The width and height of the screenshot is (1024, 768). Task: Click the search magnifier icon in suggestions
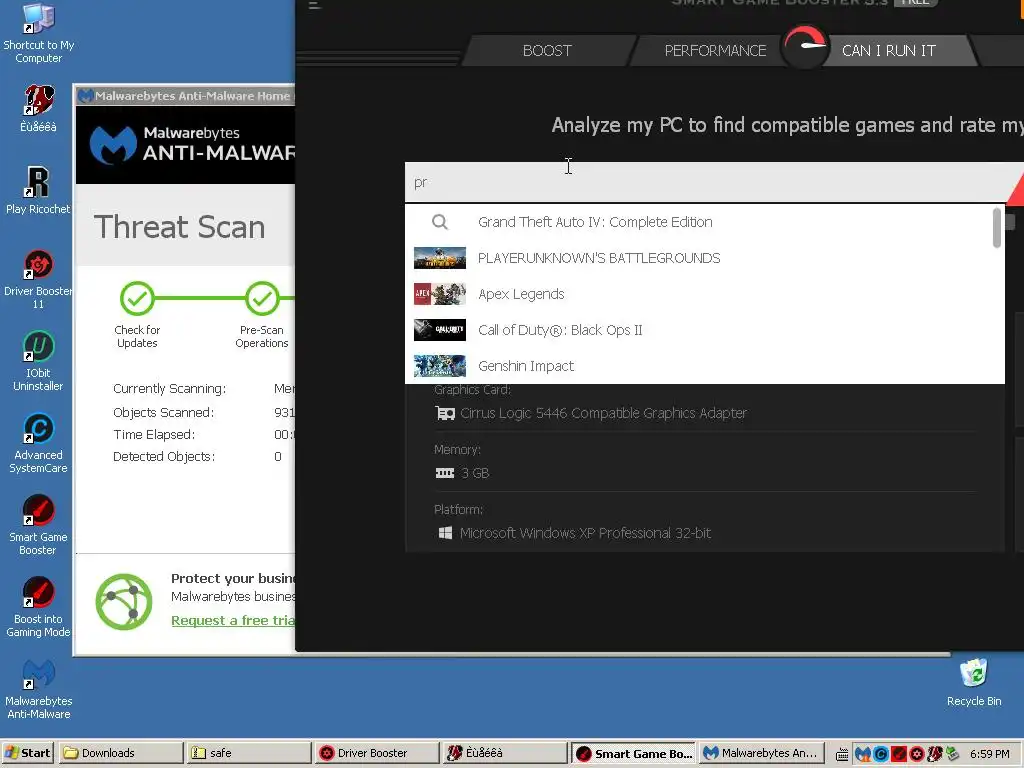click(x=440, y=222)
